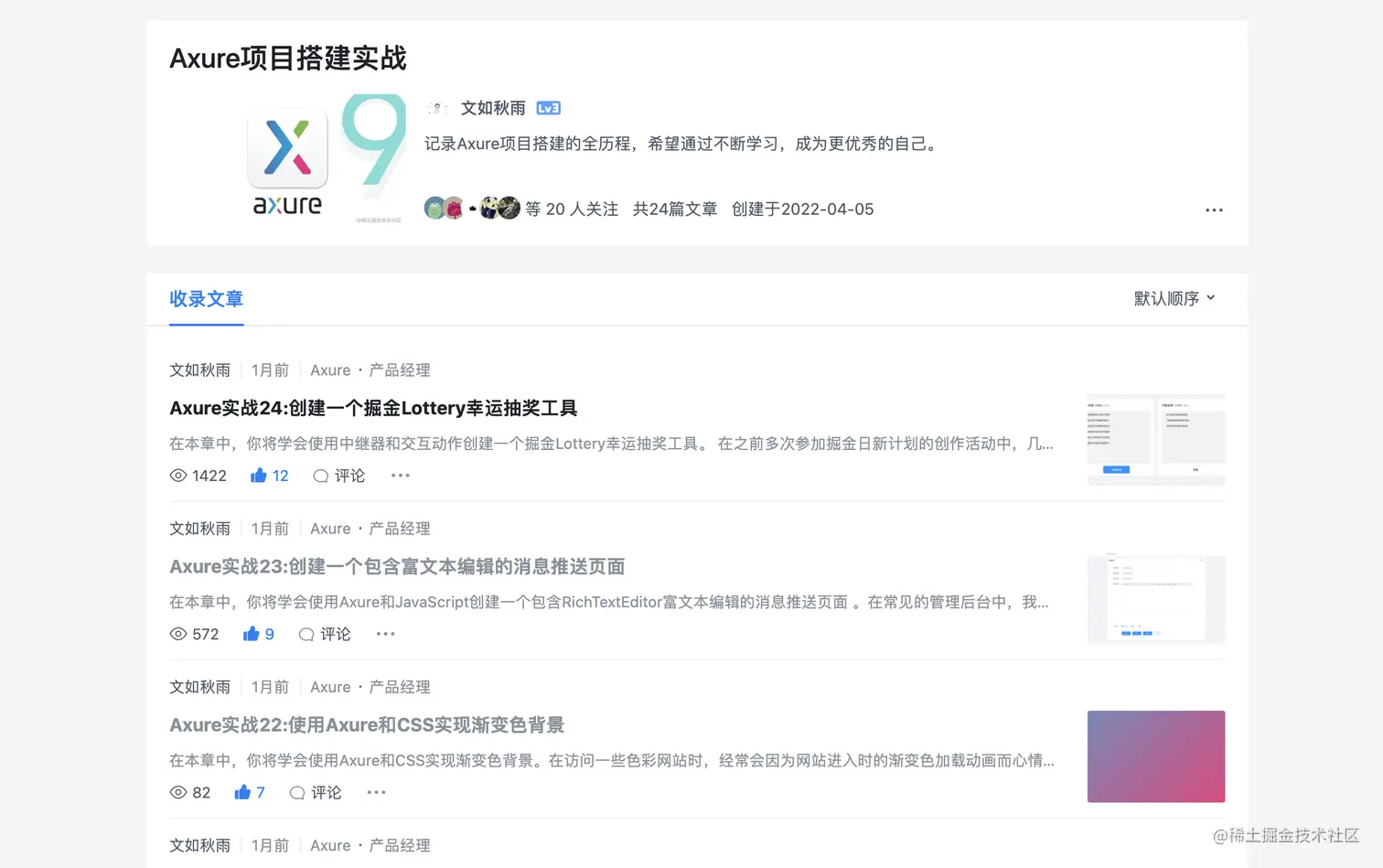Click the column description starting 记录Axure项目搭建

(682, 144)
